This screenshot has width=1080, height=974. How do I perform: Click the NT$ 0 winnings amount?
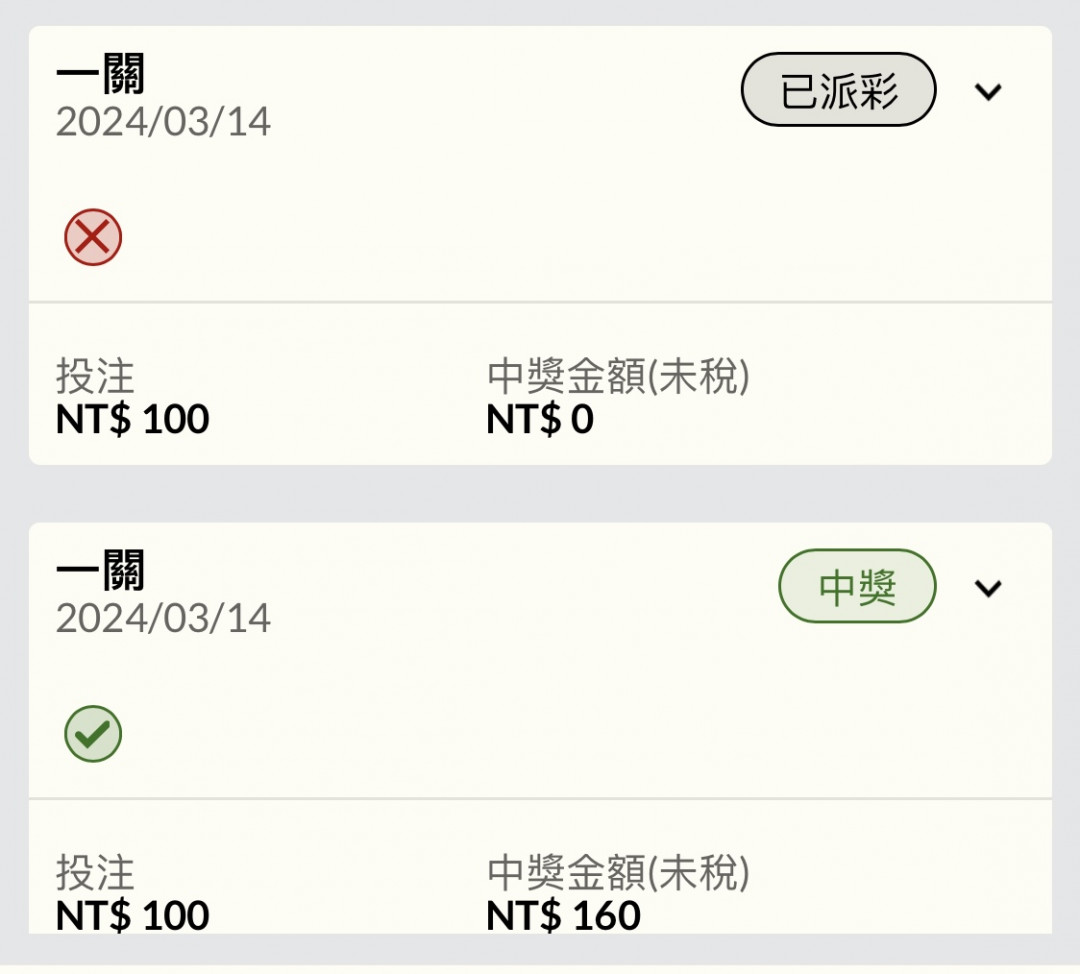540,419
